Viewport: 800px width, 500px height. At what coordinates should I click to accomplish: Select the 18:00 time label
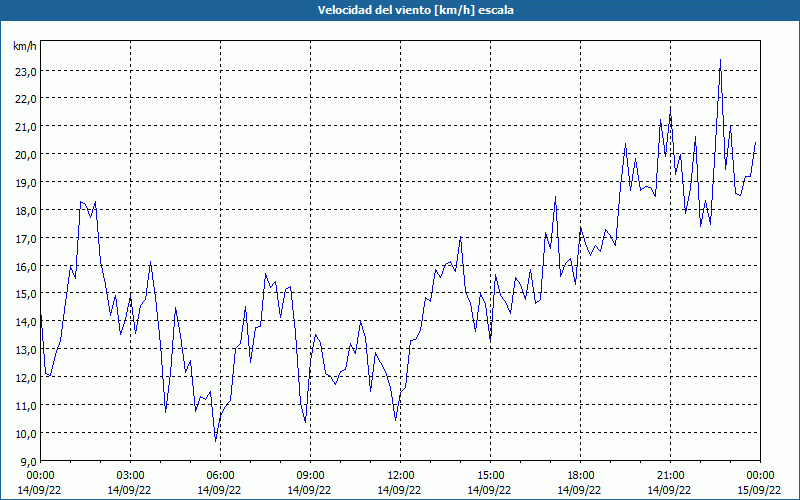(x=580, y=476)
